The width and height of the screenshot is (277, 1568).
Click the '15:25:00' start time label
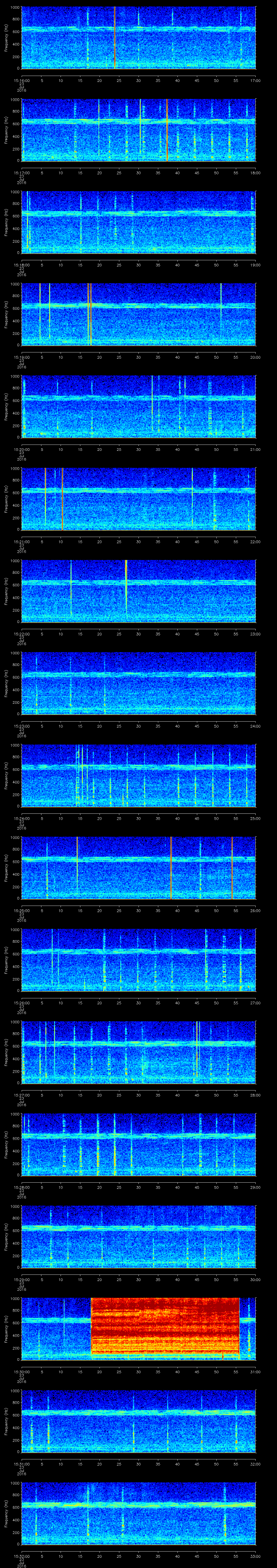[x=21, y=910]
